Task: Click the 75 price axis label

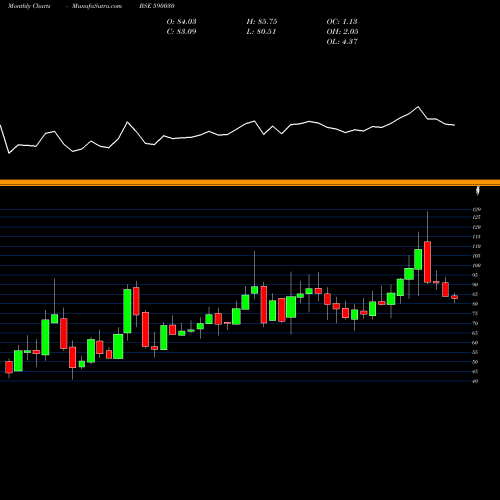Action: (x=476, y=314)
